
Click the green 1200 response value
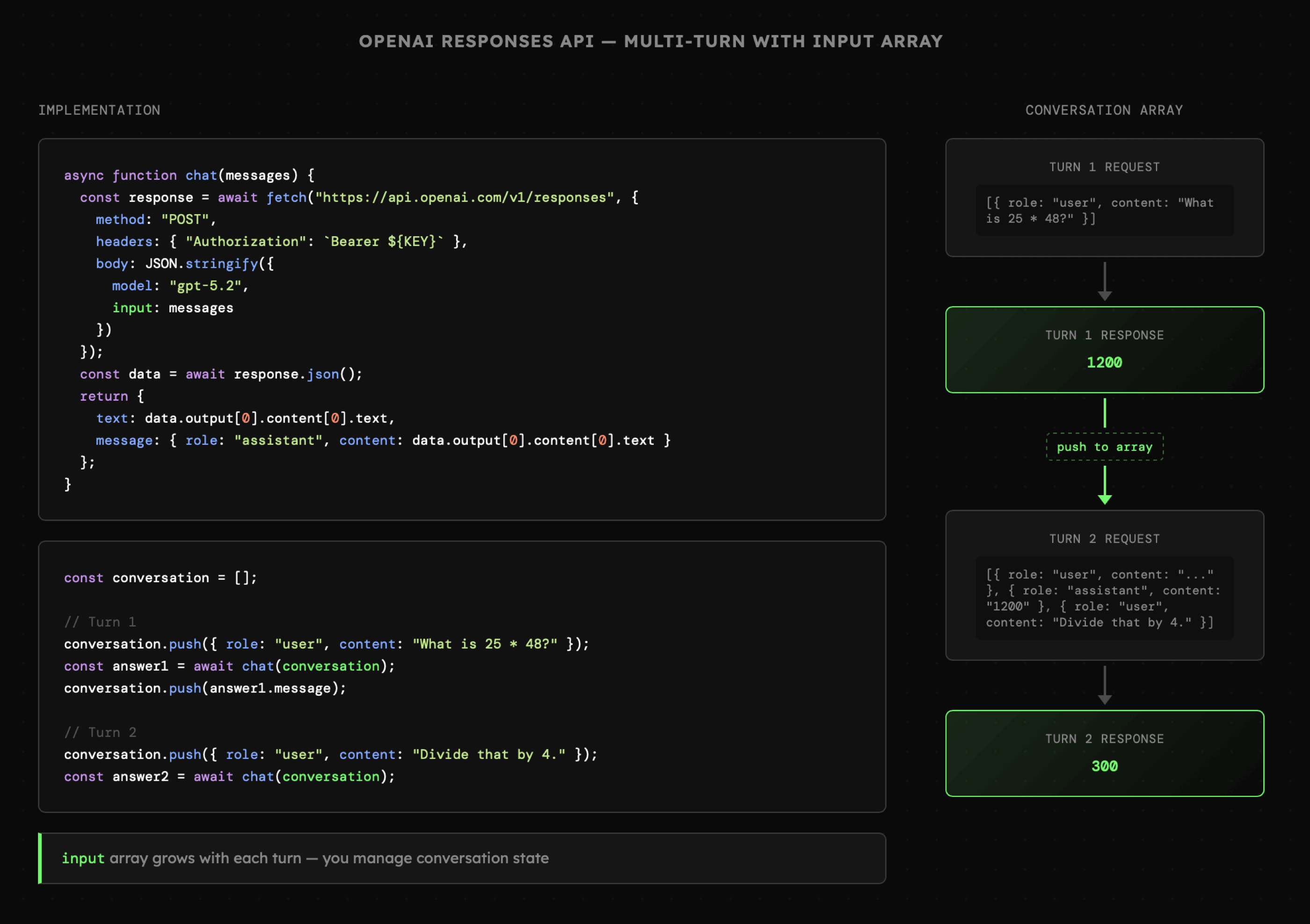pyautogui.click(x=1105, y=363)
